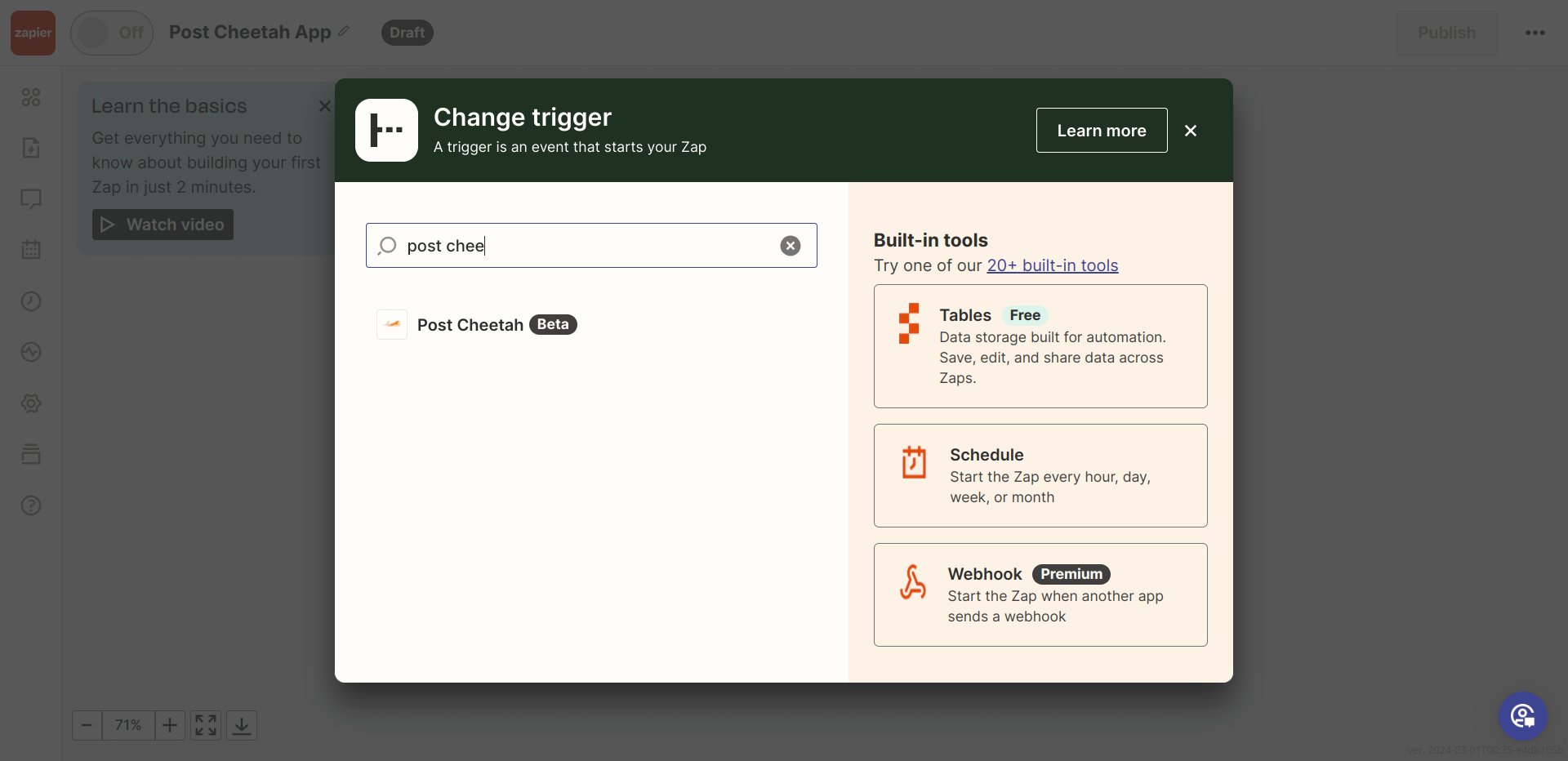This screenshot has width=1568, height=761.
Task: Click the Post Cheetah app logo
Action: point(392,325)
